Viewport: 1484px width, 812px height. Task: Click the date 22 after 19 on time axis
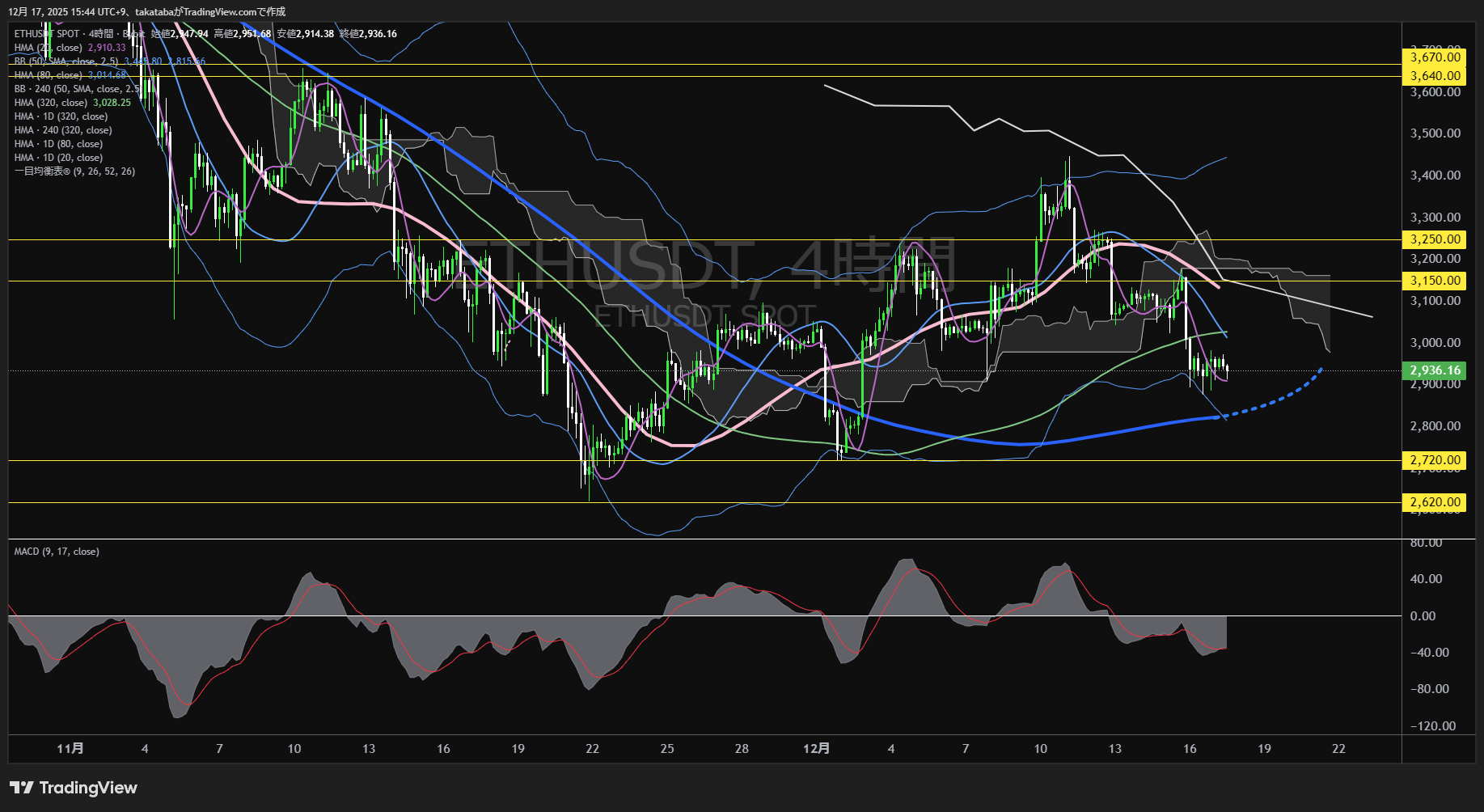tap(1338, 749)
